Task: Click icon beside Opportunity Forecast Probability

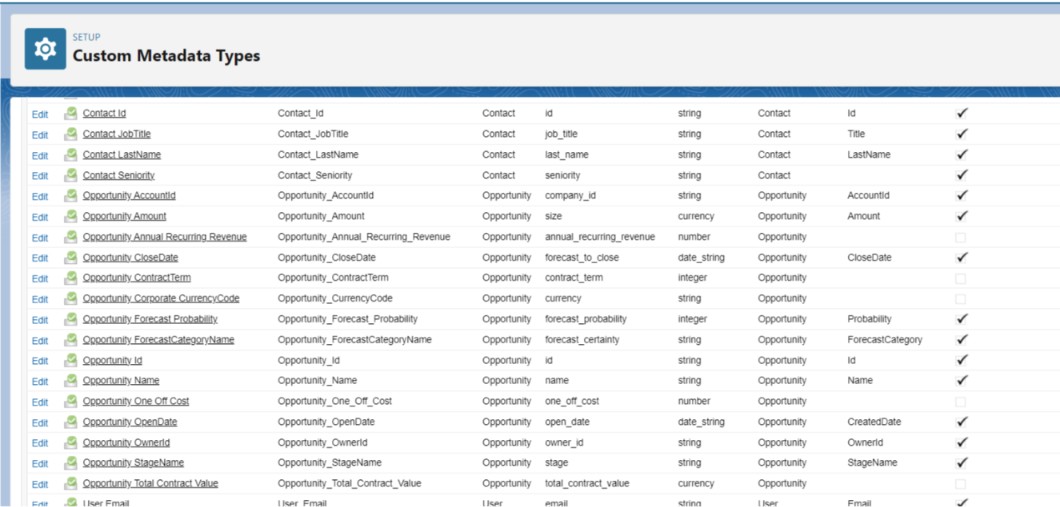Action: (71, 319)
